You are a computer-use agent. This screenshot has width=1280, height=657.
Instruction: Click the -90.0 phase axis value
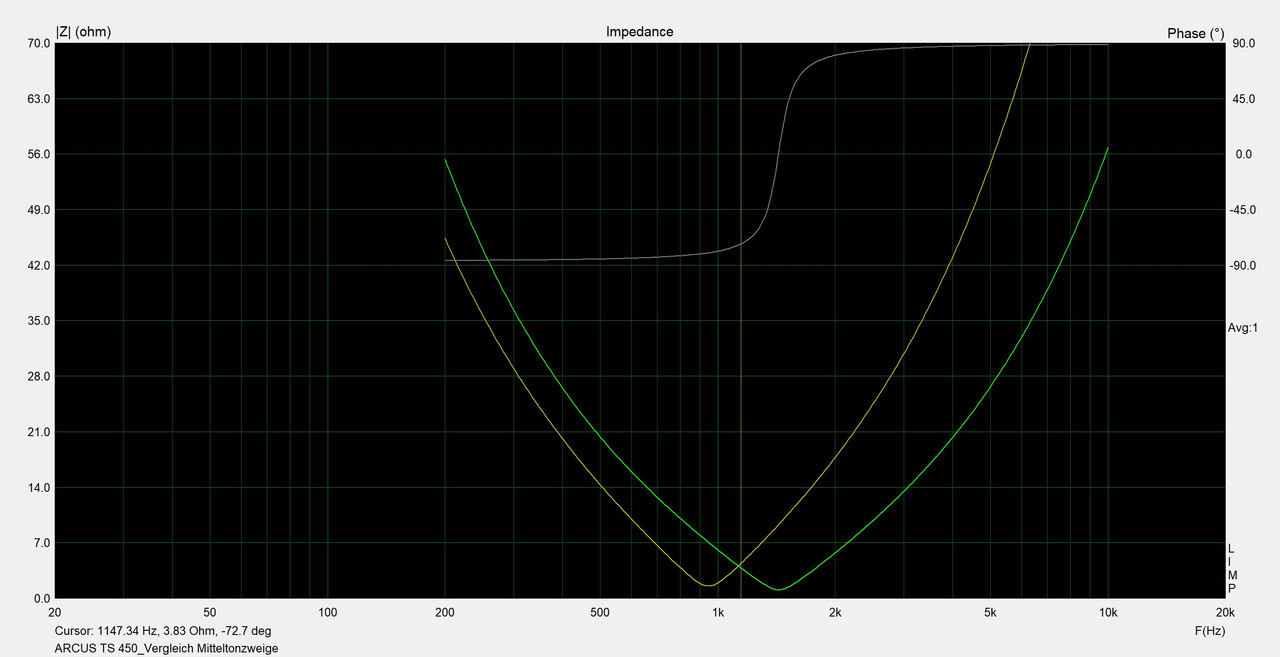click(1242, 265)
